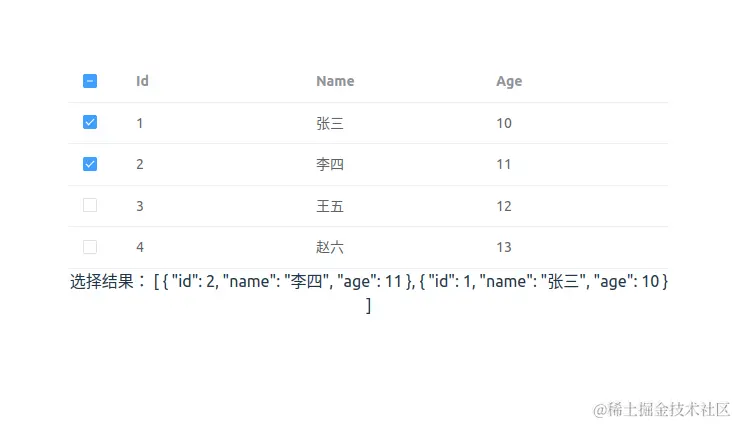Click the 稀土掘金技术社区 watermark

pyautogui.click(x=661, y=409)
